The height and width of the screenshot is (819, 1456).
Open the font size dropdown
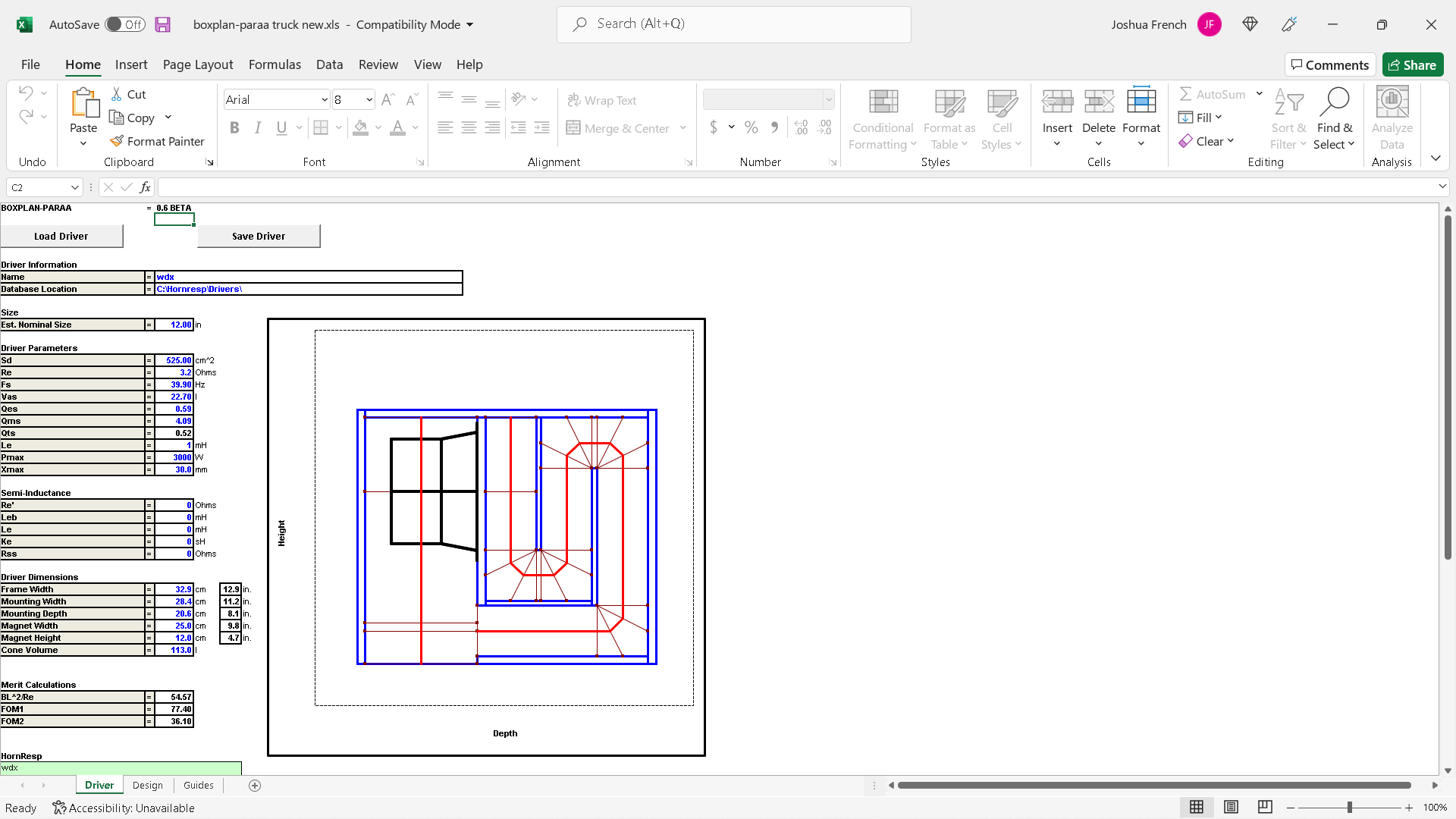point(369,99)
